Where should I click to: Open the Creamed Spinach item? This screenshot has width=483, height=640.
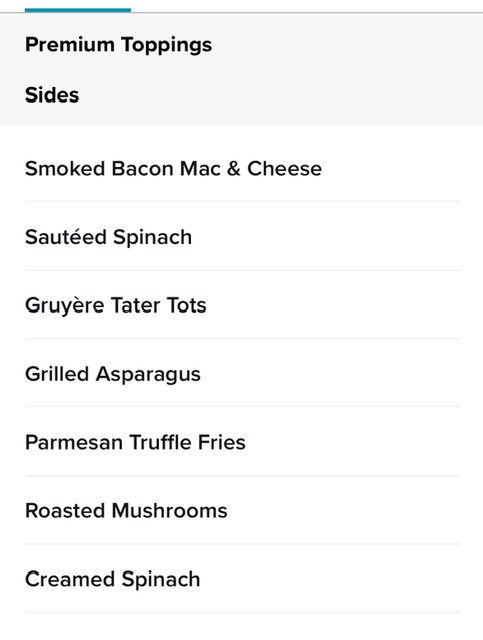(x=243, y=579)
